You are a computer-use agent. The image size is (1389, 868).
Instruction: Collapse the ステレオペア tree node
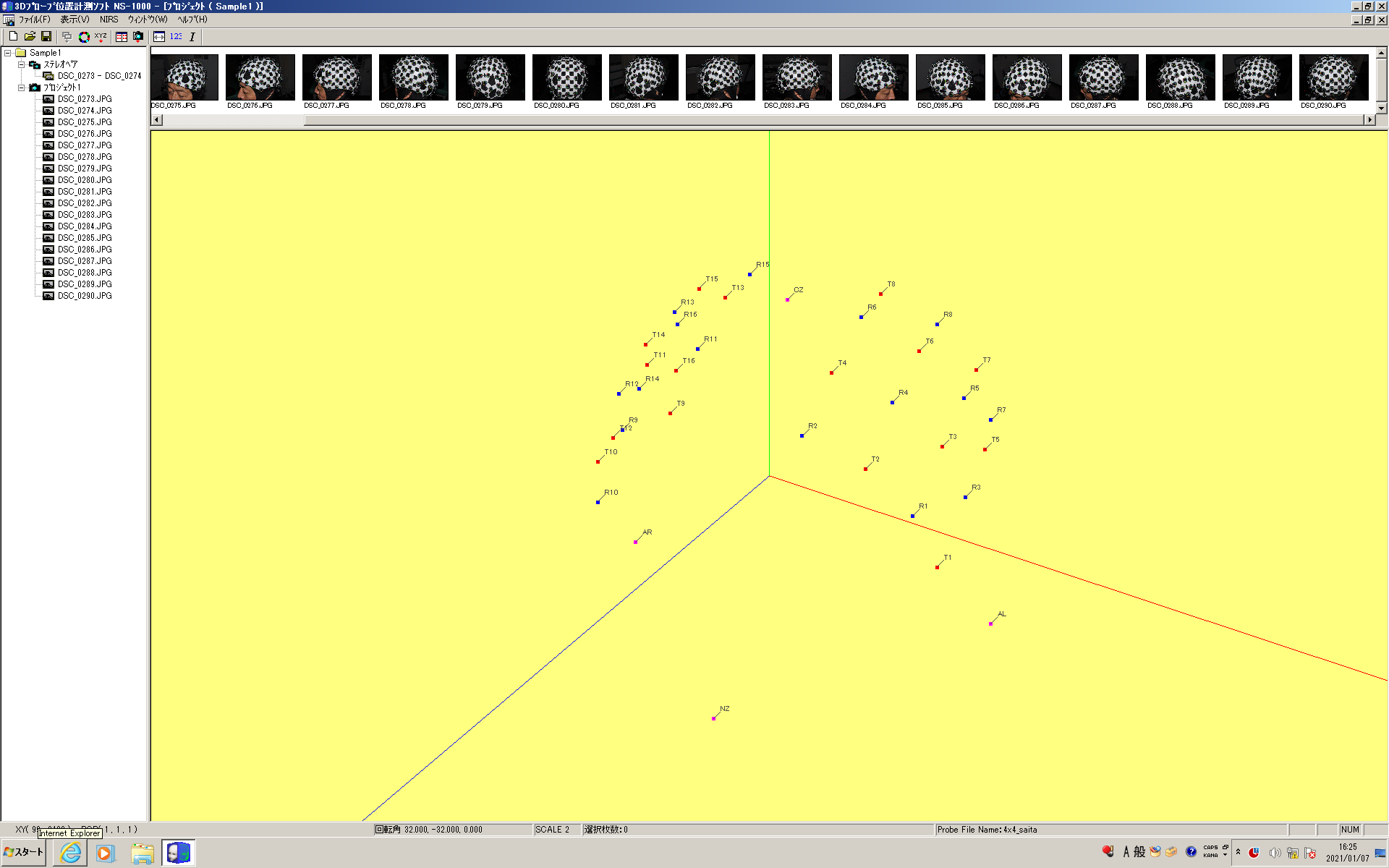[22, 64]
